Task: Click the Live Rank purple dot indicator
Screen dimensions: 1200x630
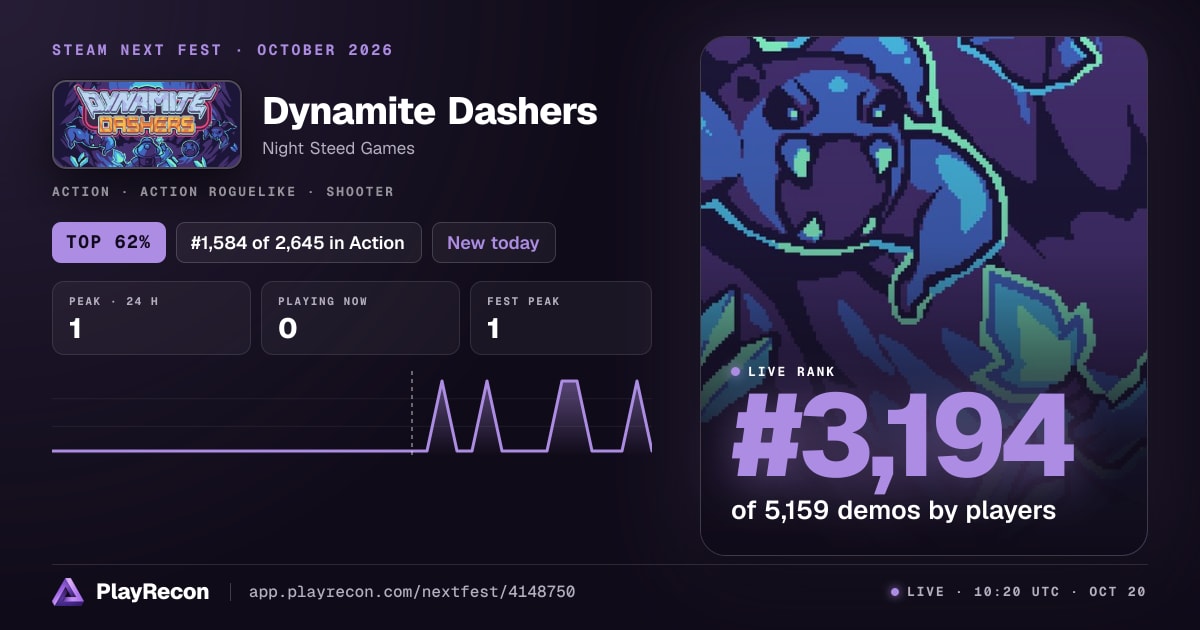Action: pyautogui.click(x=736, y=371)
